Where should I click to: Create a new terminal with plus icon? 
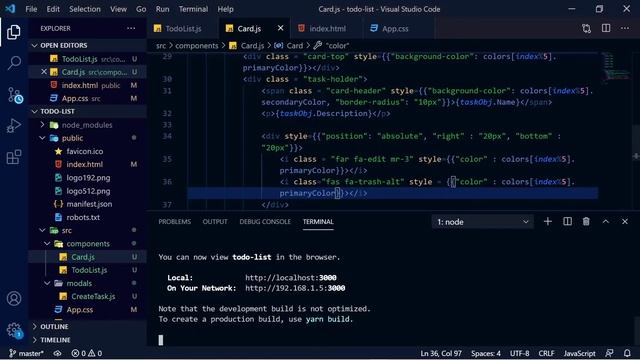tap(548, 221)
